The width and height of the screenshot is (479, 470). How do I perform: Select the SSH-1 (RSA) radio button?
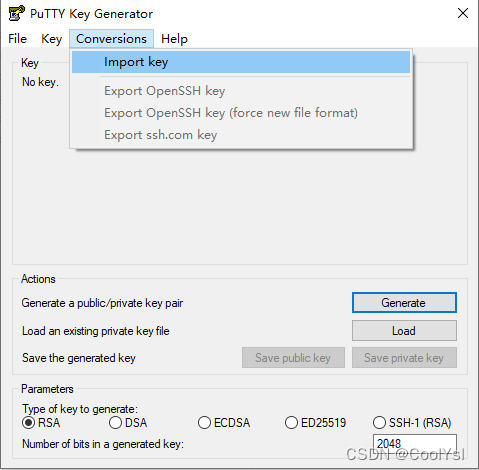pyautogui.click(x=379, y=423)
